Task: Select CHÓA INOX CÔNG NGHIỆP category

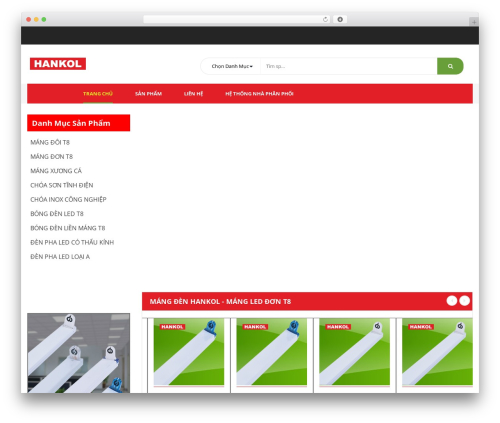Action: click(x=68, y=200)
